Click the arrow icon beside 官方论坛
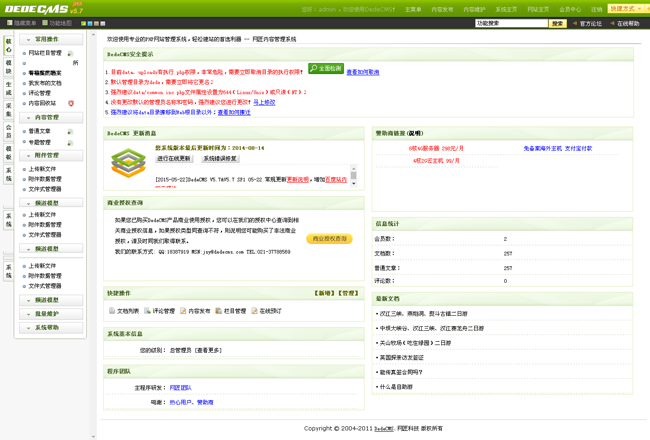This screenshot has height=440, width=650. (x=575, y=23)
